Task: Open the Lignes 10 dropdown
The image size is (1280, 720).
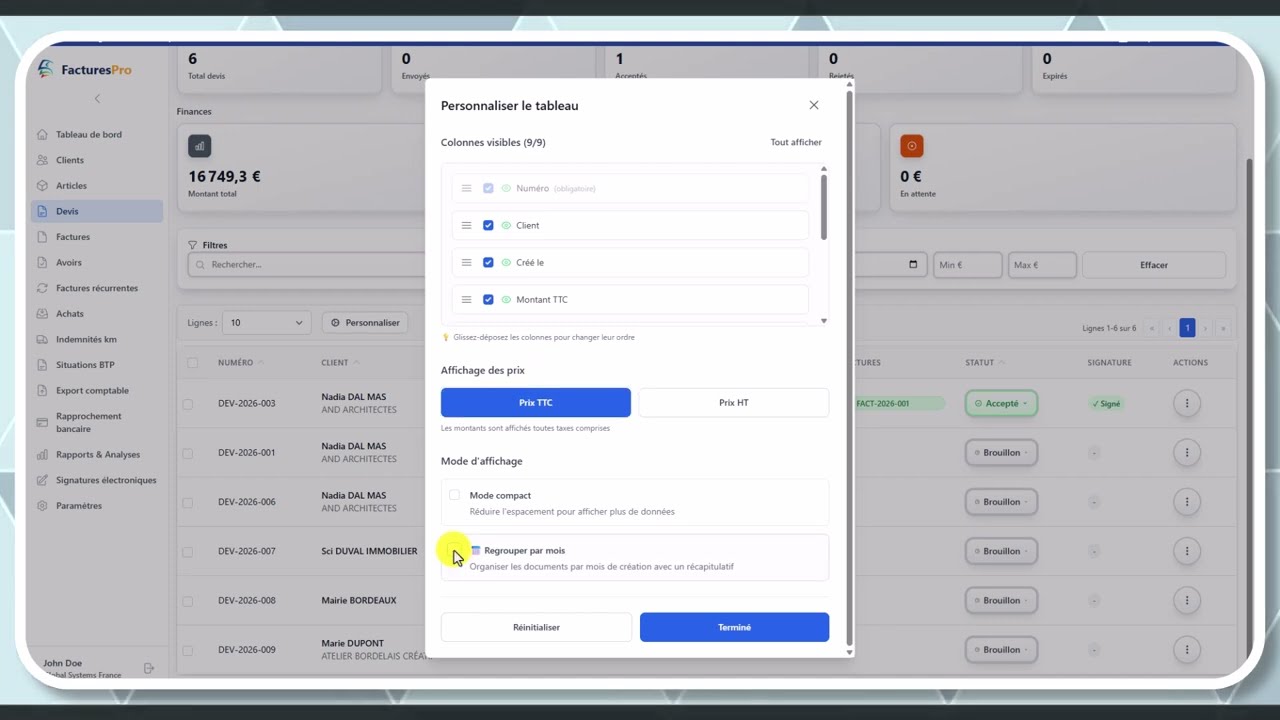Action: tap(266, 323)
